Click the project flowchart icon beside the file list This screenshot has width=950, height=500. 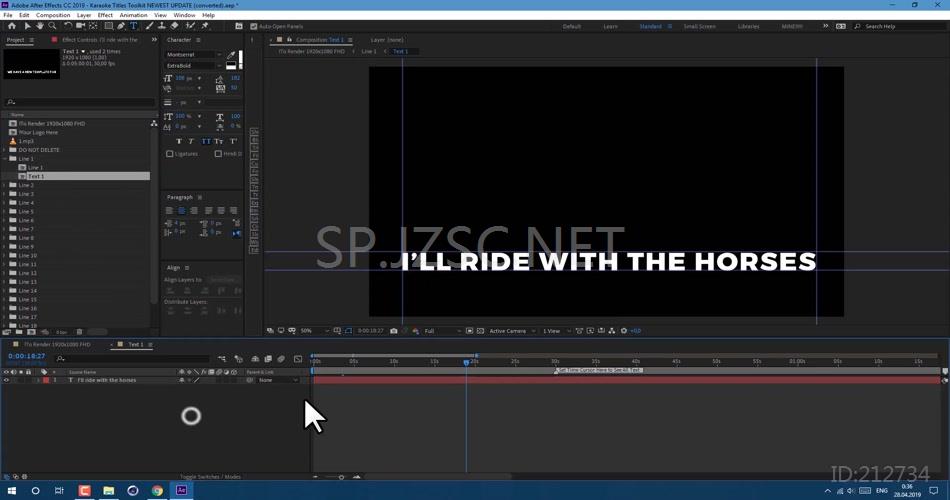(x=154, y=124)
